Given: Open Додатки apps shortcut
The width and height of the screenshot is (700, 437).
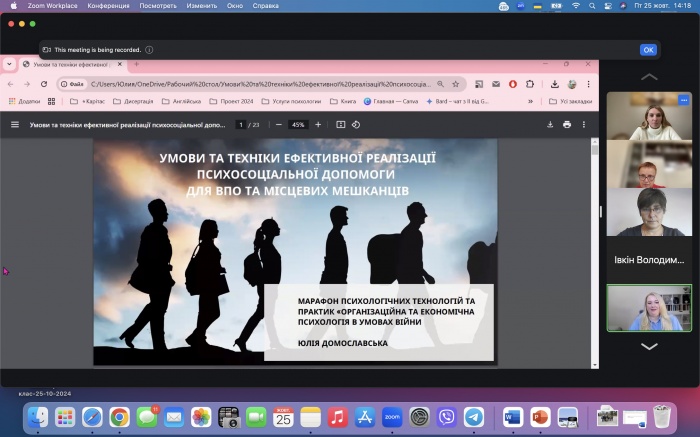Looking at the screenshot, I should tap(25, 101).
